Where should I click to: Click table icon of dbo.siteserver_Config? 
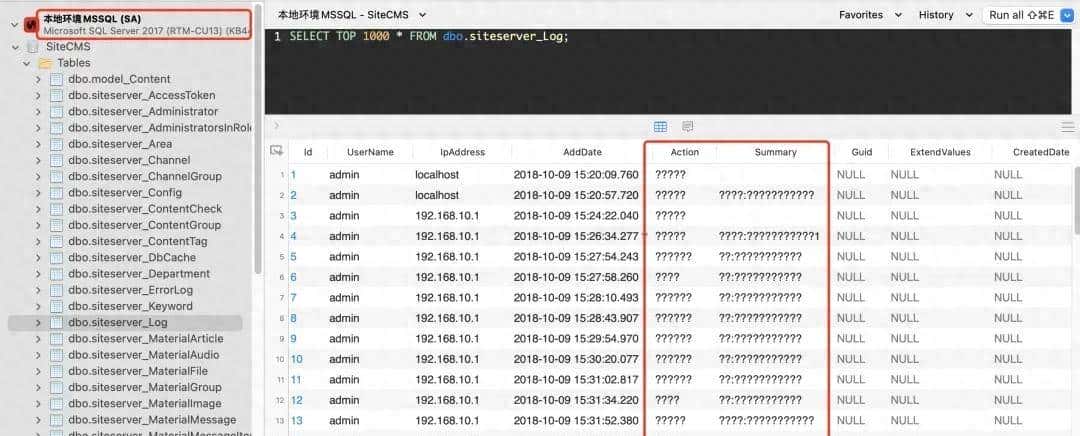(56, 193)
